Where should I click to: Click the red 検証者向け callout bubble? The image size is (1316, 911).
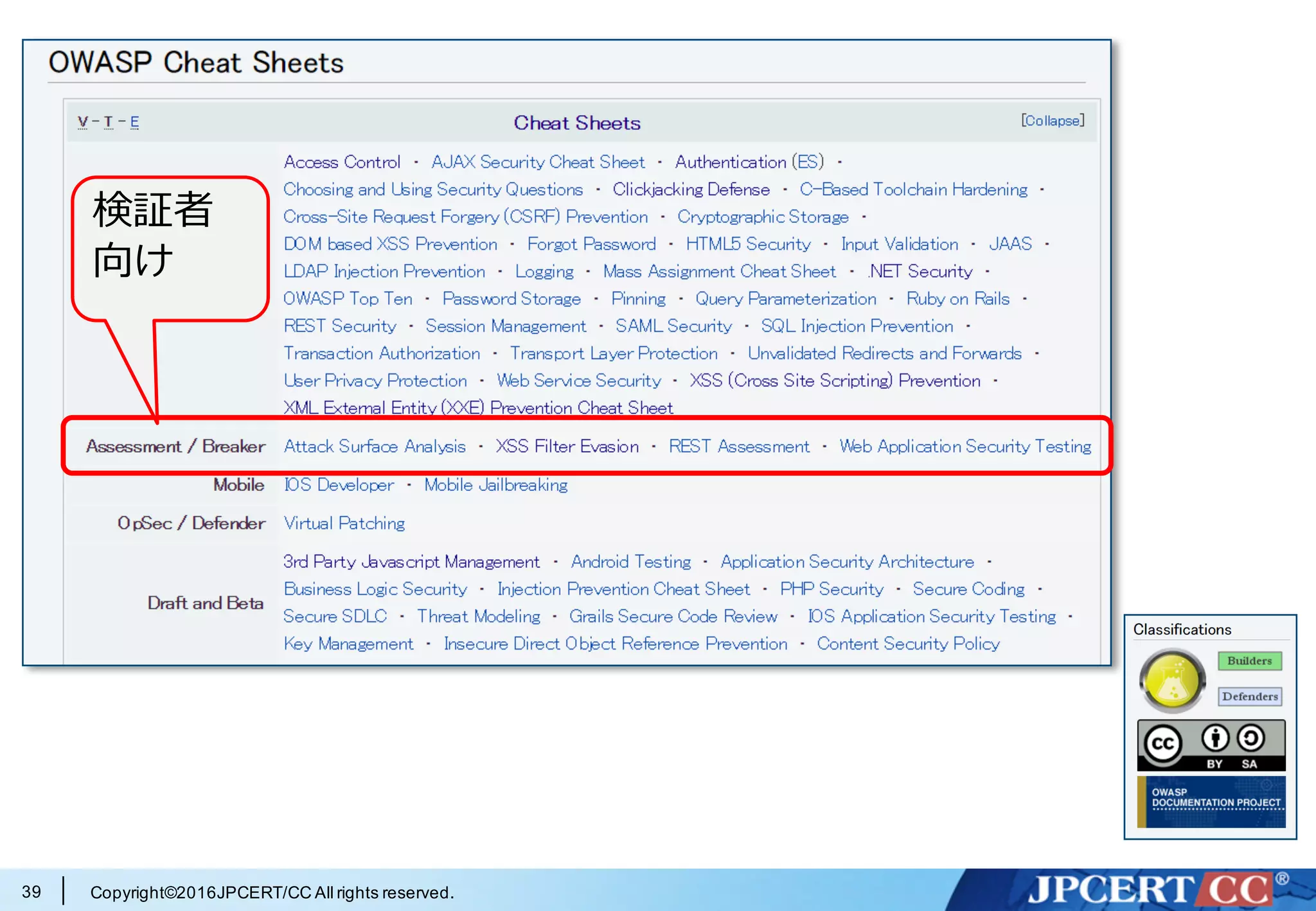(168, 247)
